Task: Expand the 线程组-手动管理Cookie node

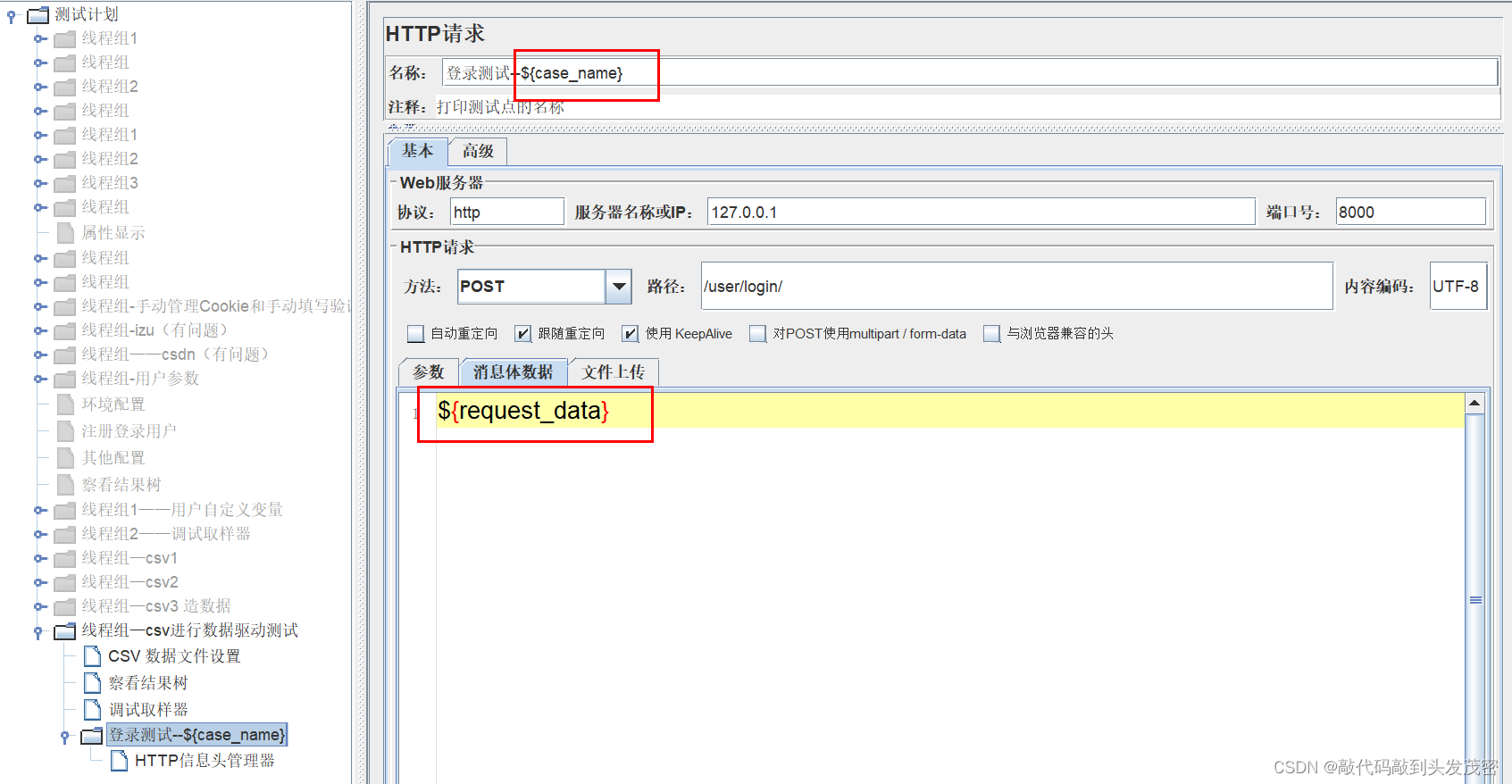Action: coord(40,306)
